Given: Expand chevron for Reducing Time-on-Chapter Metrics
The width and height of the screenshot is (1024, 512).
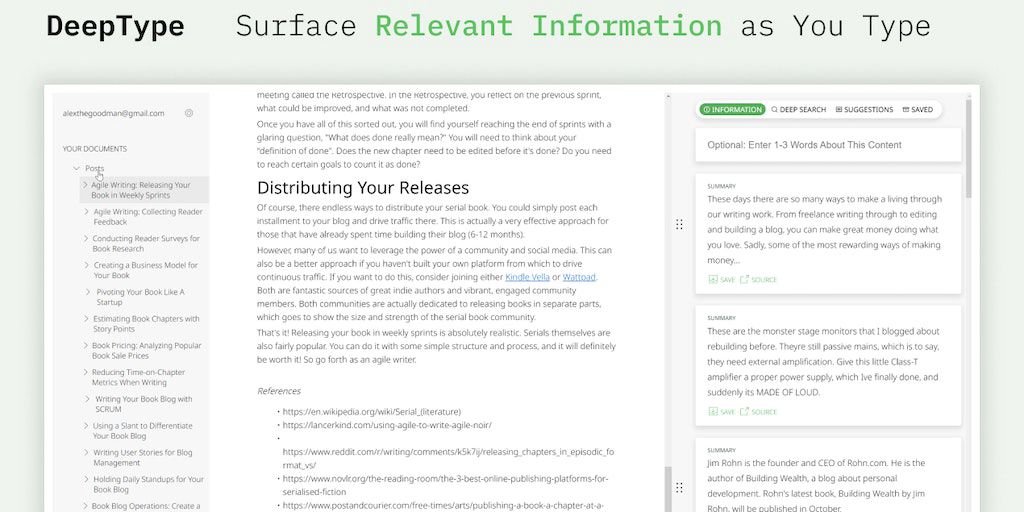Looking at the screenshot, I should (x=86, y=372).
